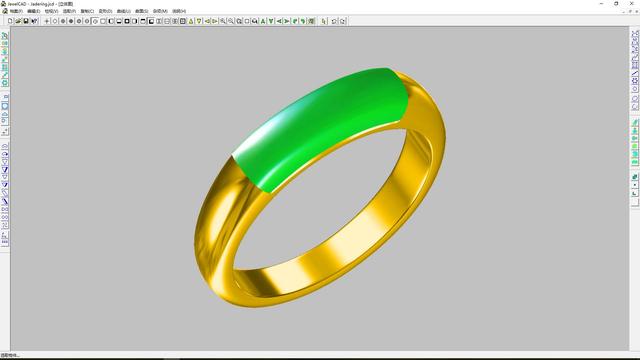Create a new file from the toolbar
Screen dimensions: 640x360
10,21
